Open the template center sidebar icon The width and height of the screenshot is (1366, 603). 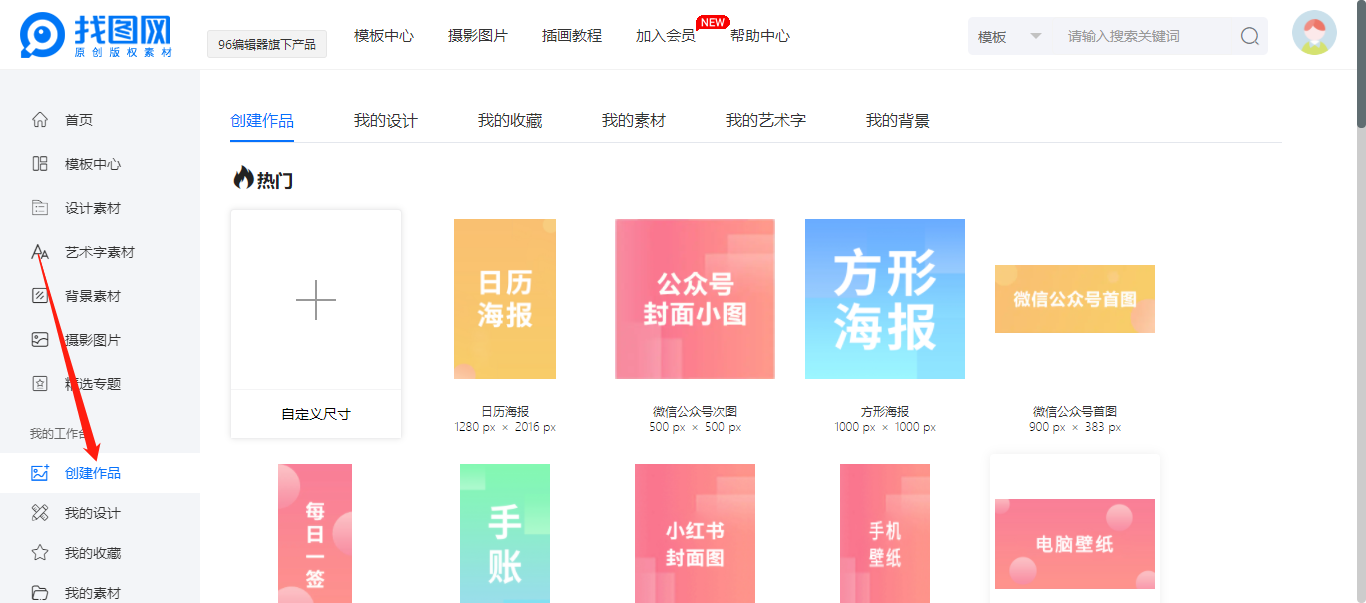point(40,164)
